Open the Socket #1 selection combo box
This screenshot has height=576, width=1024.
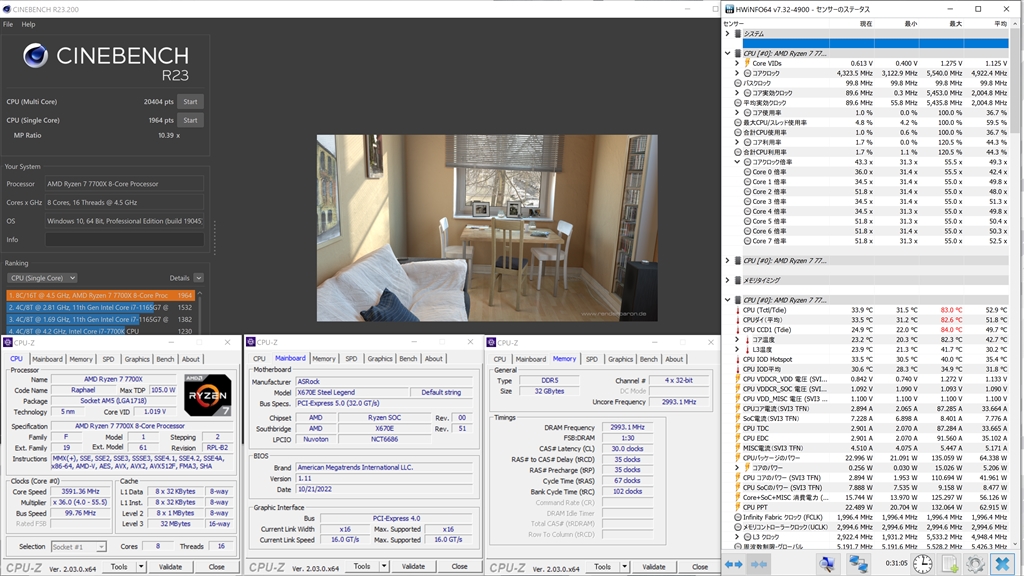[x=78, y=547]
